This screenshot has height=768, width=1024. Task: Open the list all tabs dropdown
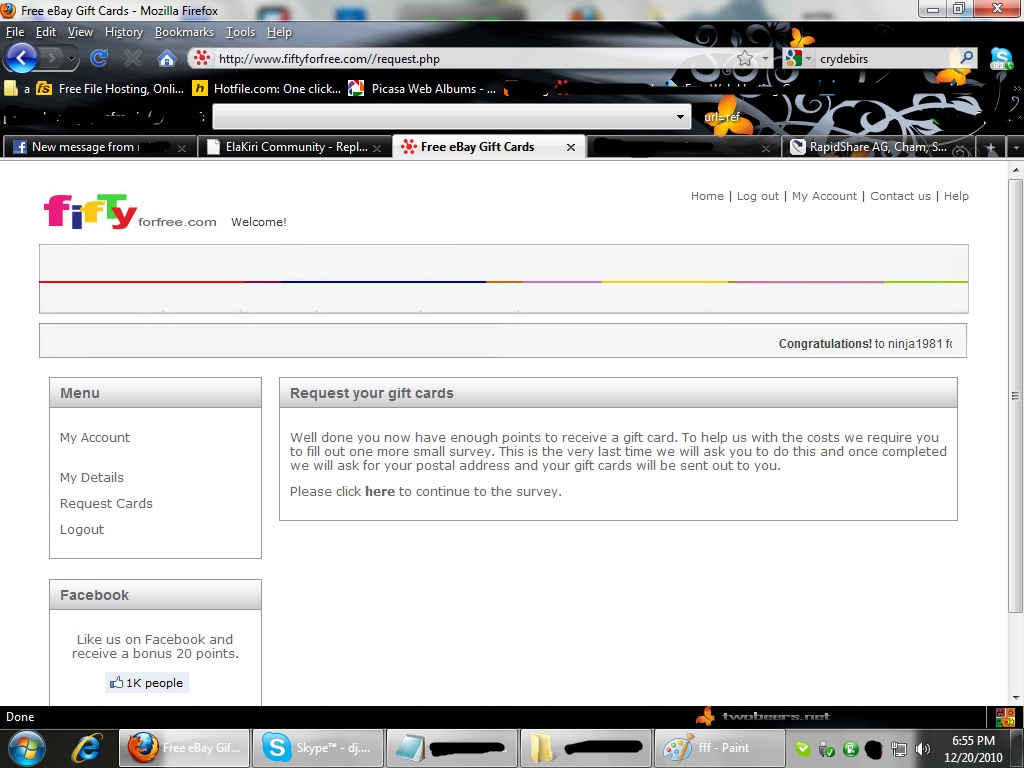(x=1016, y=148)
